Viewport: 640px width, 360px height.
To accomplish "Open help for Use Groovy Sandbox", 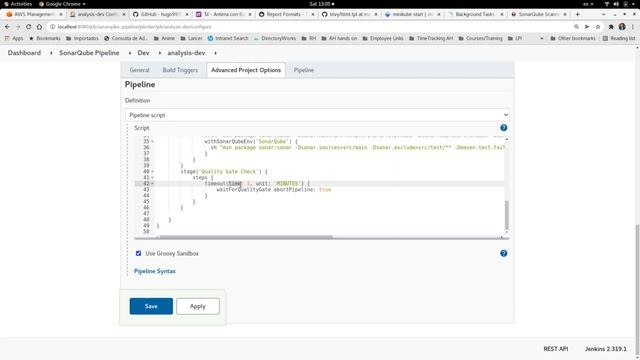I will coord(504,253).
